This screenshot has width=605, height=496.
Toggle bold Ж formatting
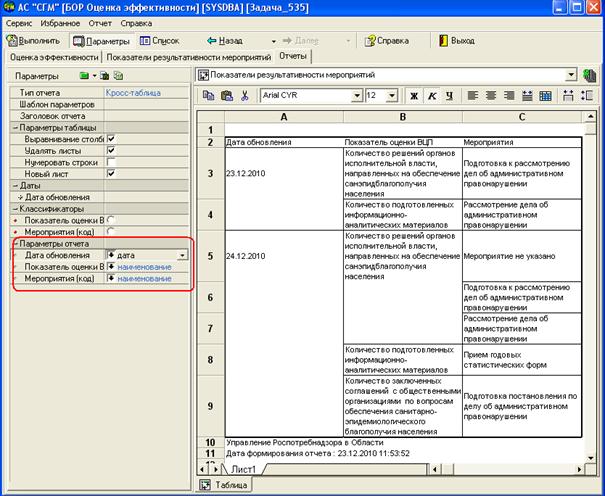click(x=414, y=96)
